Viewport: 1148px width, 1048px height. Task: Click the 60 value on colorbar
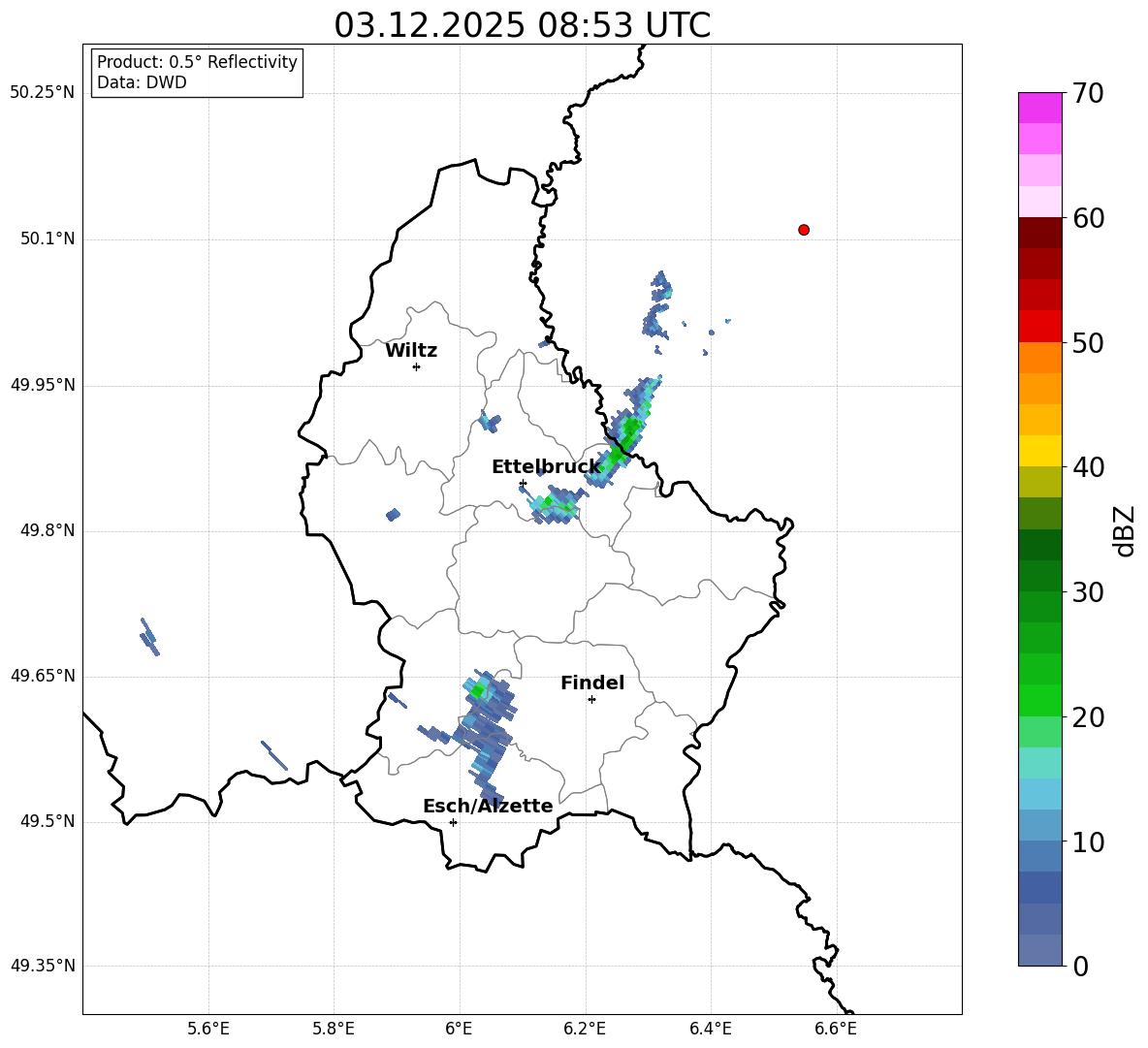click(x=1088, y=218)
